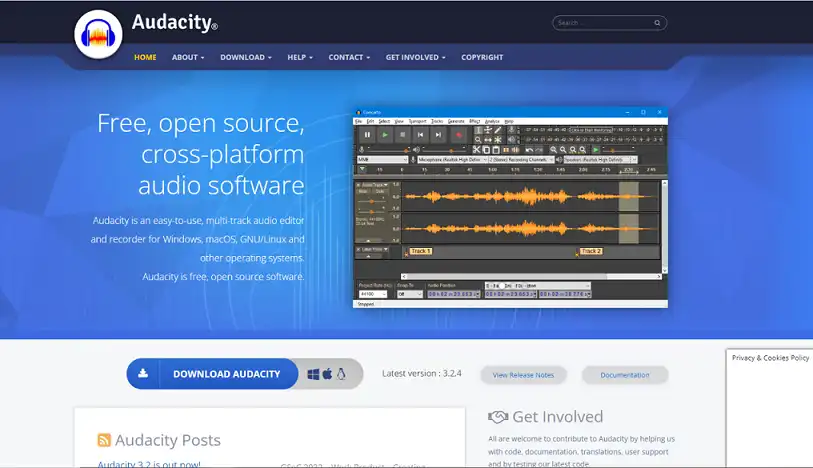The height and width of the screenshot is (468, 813).
Task: Click the Audacity headphones logo
Action: point(99,34)
